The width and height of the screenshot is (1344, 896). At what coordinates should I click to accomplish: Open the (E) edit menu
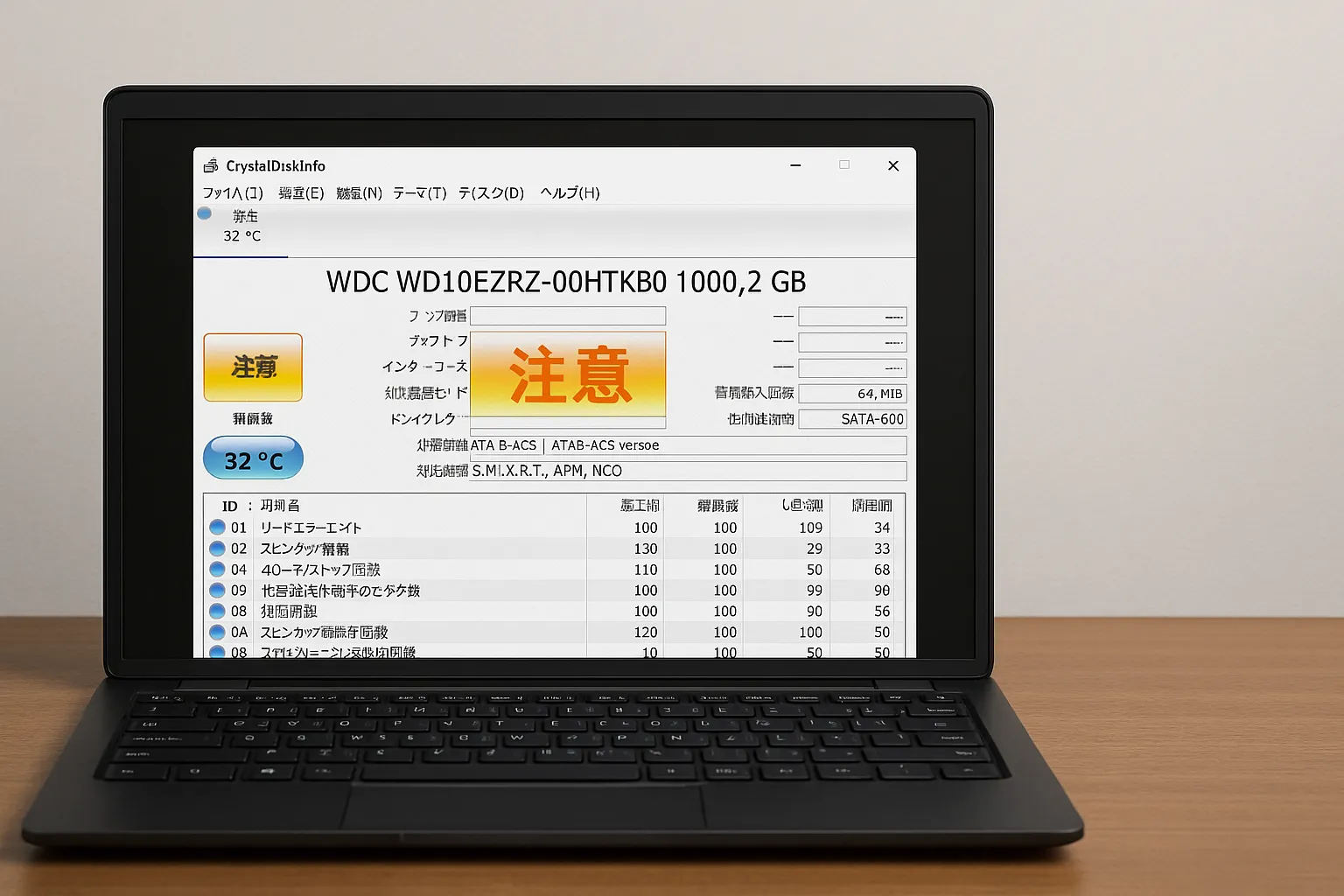301,192
